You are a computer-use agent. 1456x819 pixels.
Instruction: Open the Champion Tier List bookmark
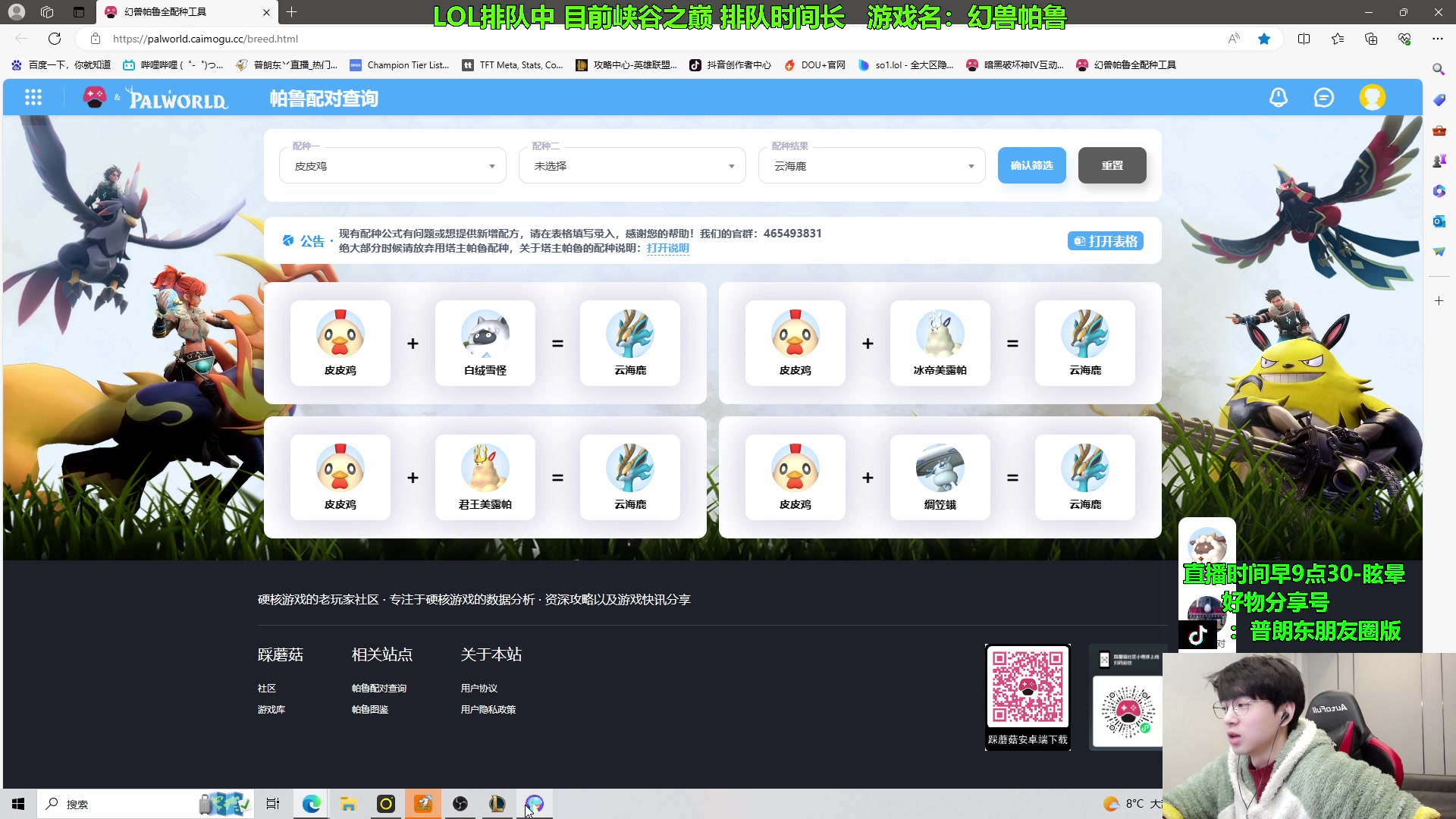coord(400,65)
